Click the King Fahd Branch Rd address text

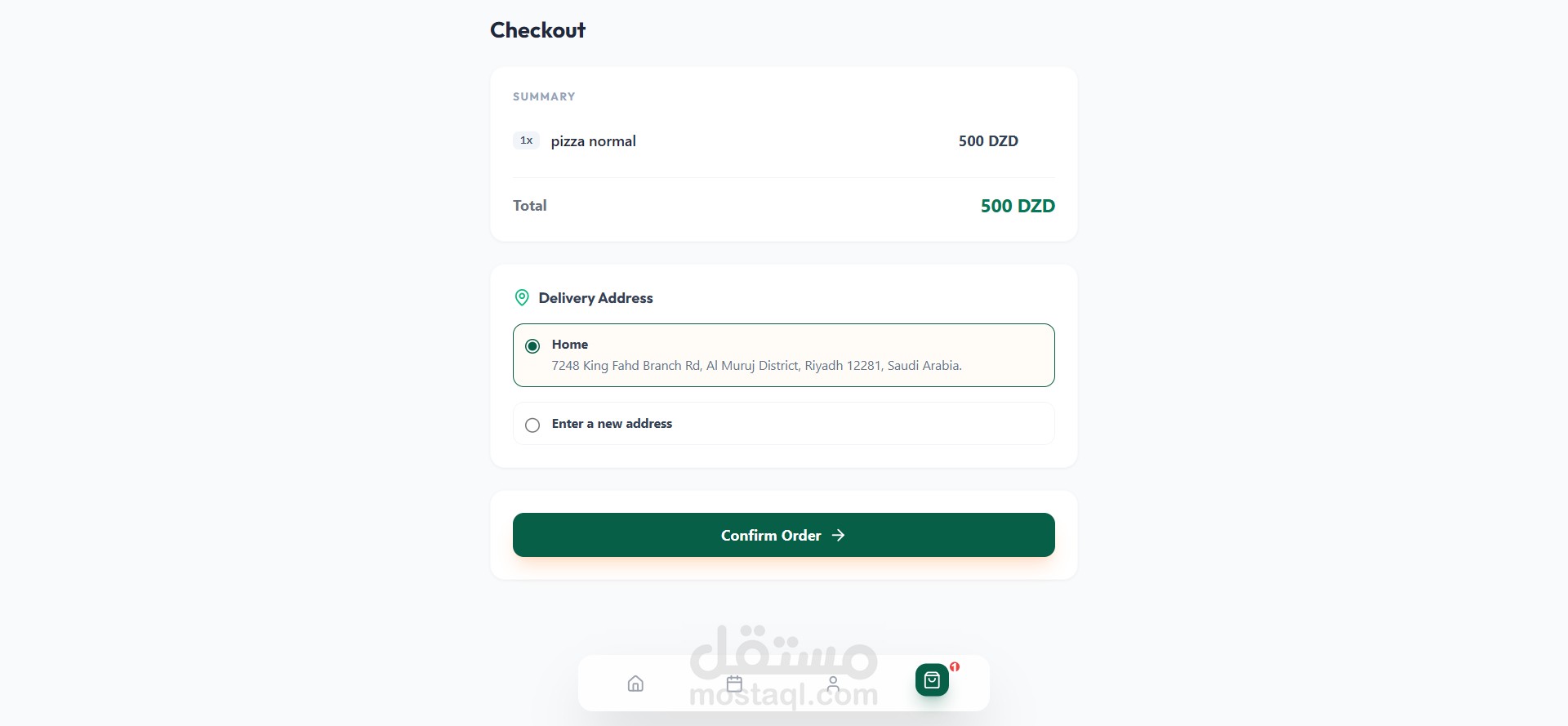pos(756,366)
